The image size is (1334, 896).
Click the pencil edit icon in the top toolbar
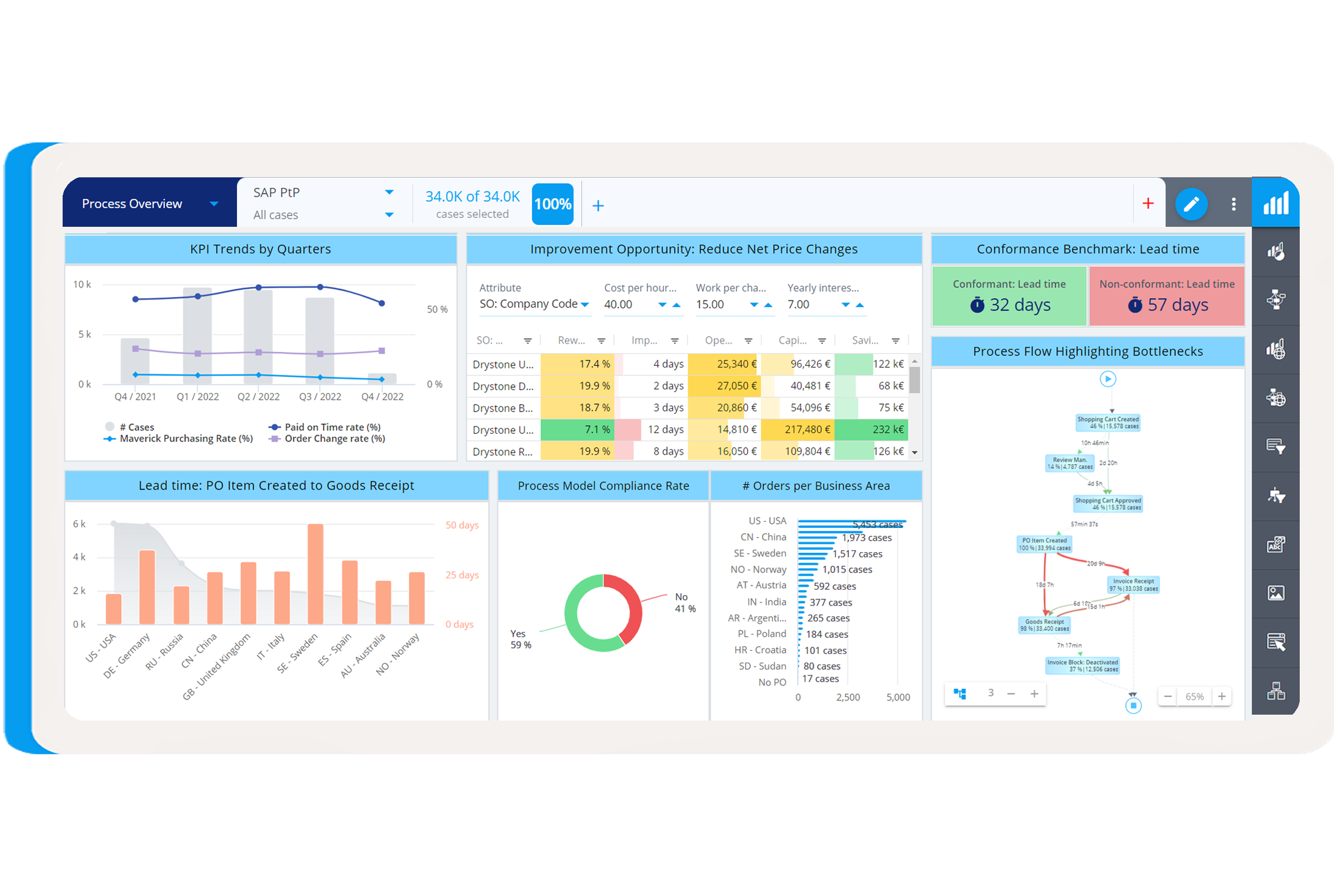1191,204
